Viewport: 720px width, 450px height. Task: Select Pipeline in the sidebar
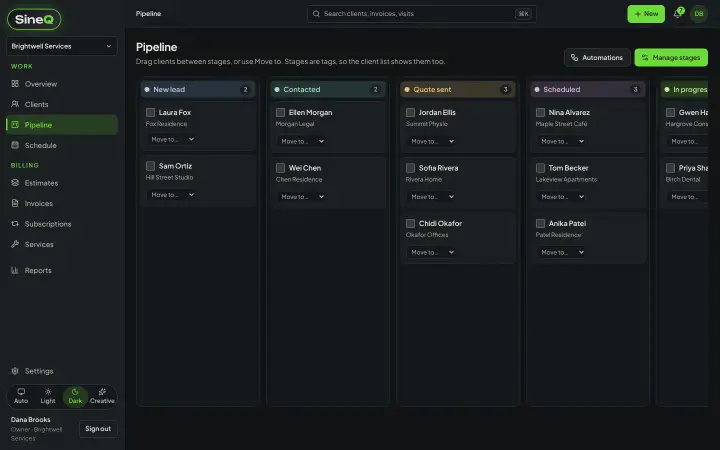[62, 125]
